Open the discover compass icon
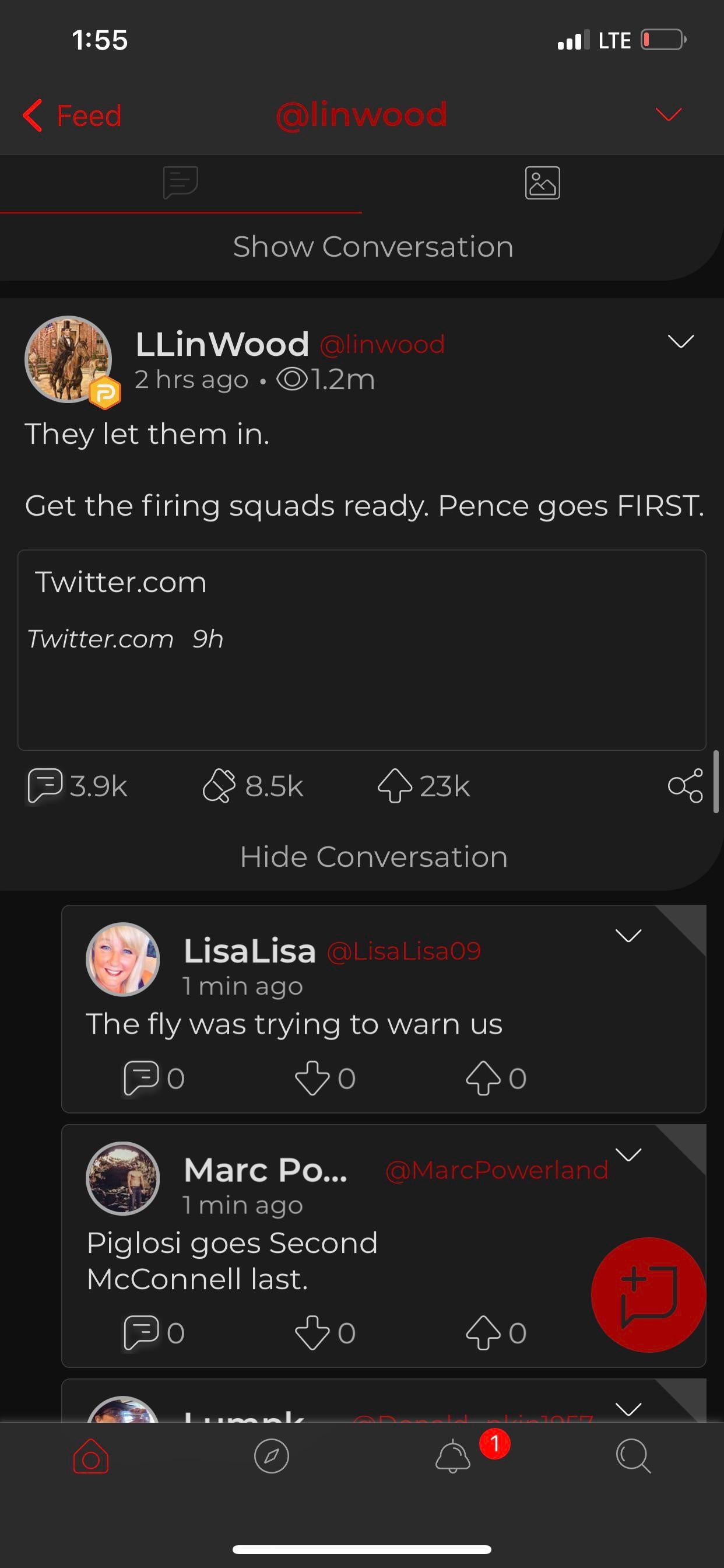The width and height of the screenshot is (724, 1568). [x=271, y=1457]
